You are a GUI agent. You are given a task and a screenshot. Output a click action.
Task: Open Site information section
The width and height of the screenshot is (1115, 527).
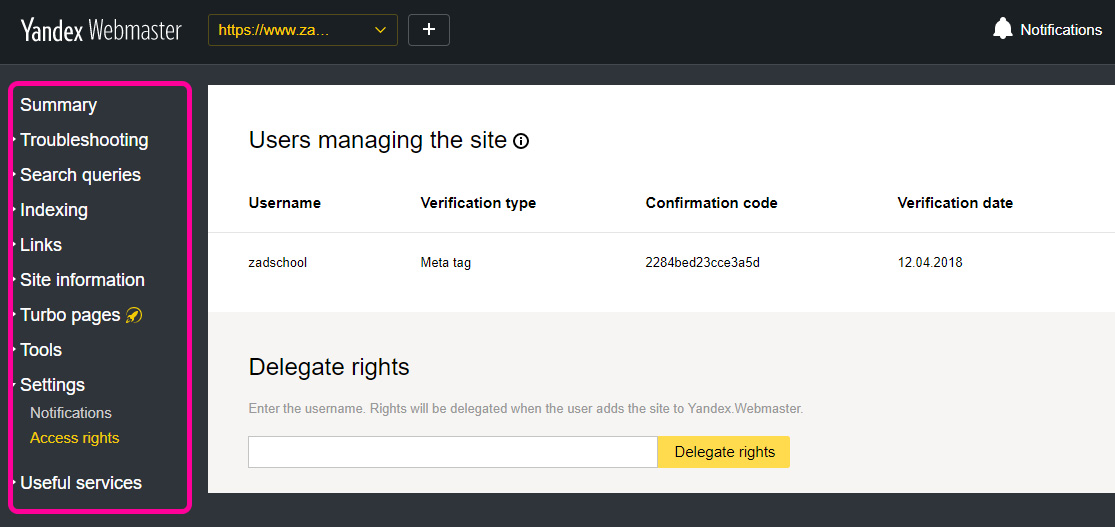[82, 280]
